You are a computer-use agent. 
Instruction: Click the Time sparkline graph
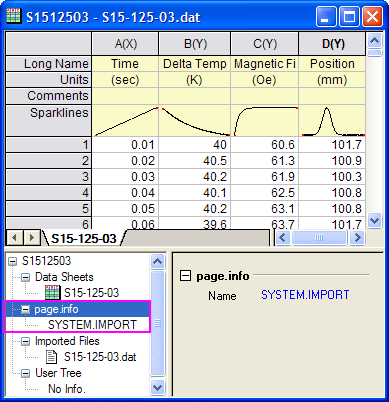point(125,121)
